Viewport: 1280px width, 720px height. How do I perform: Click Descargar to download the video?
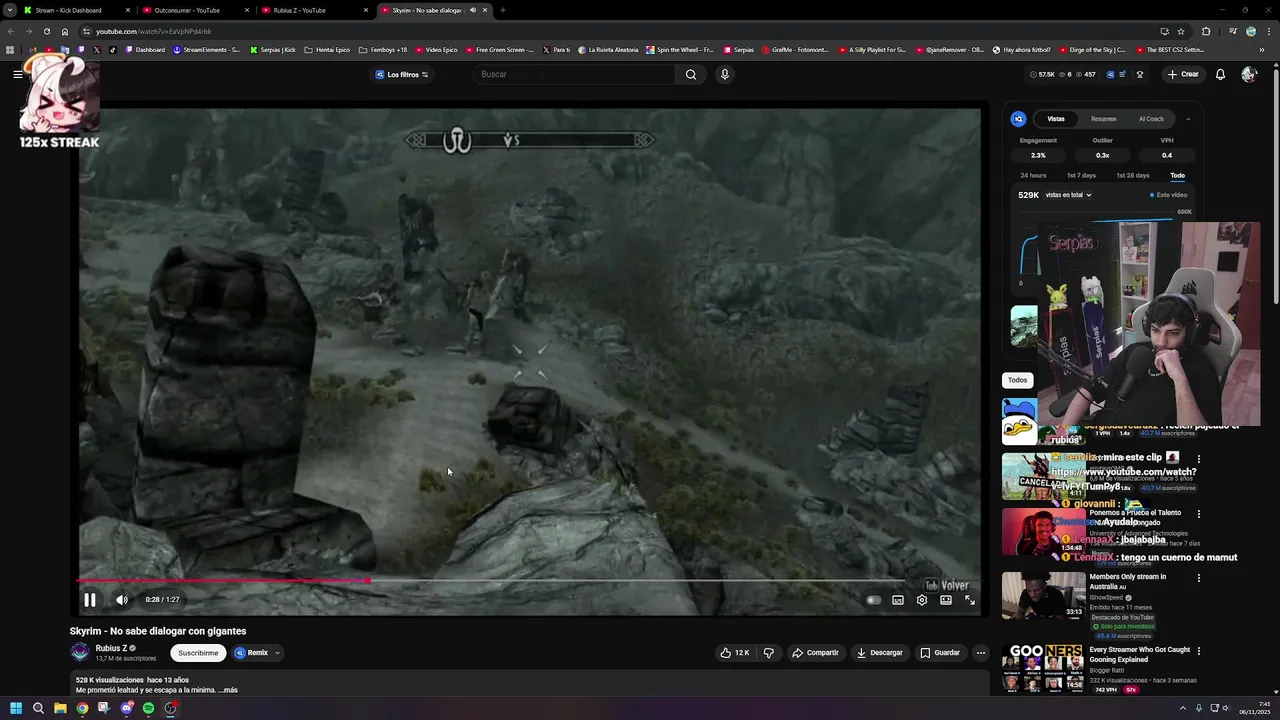tap(880, 653)
